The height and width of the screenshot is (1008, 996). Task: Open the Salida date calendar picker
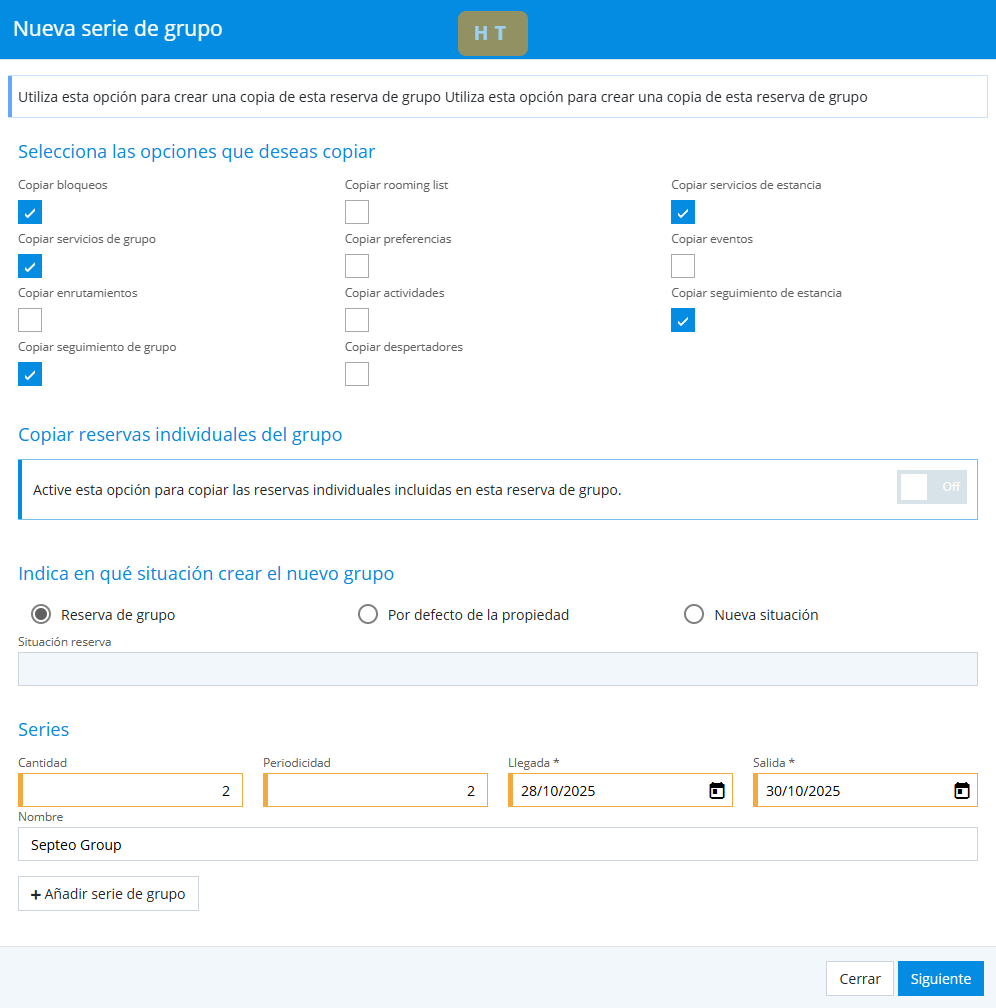coord(961,790)
